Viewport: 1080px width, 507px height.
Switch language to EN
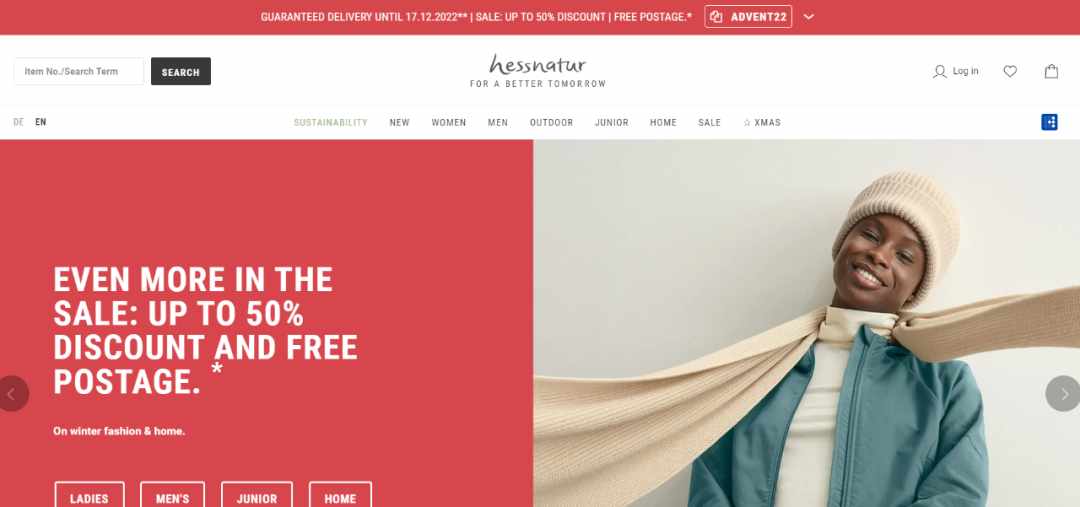pos(41,122)
